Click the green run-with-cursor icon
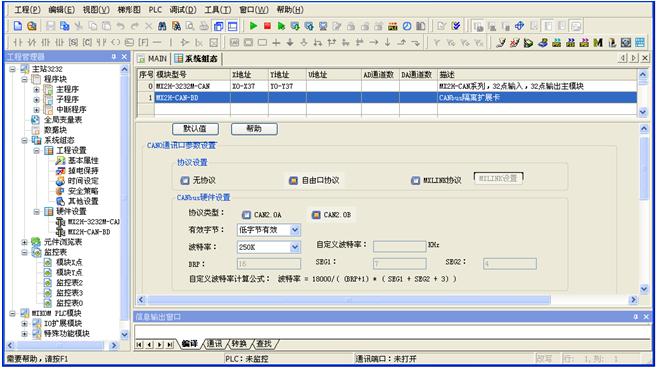This screenshot has width=660, height=369. coord(281,26)
